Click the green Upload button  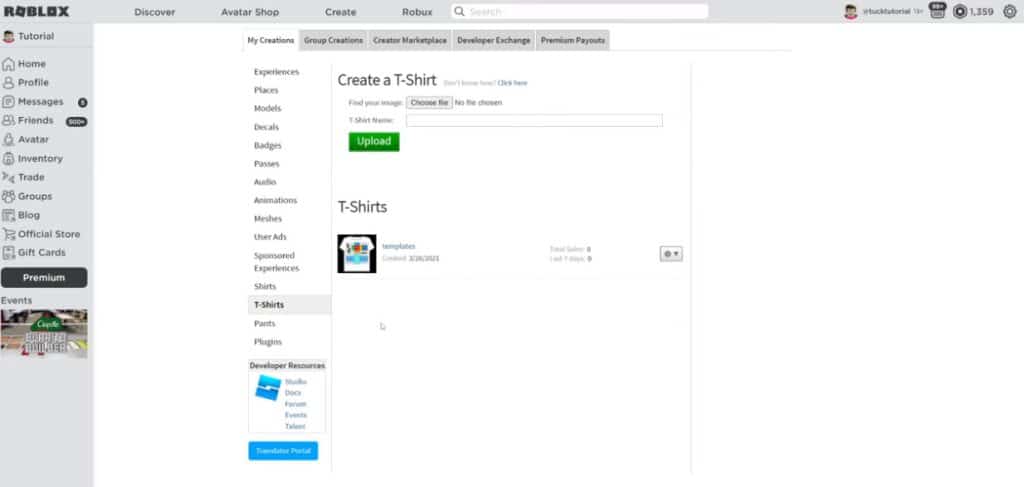(x=374, y=142)
